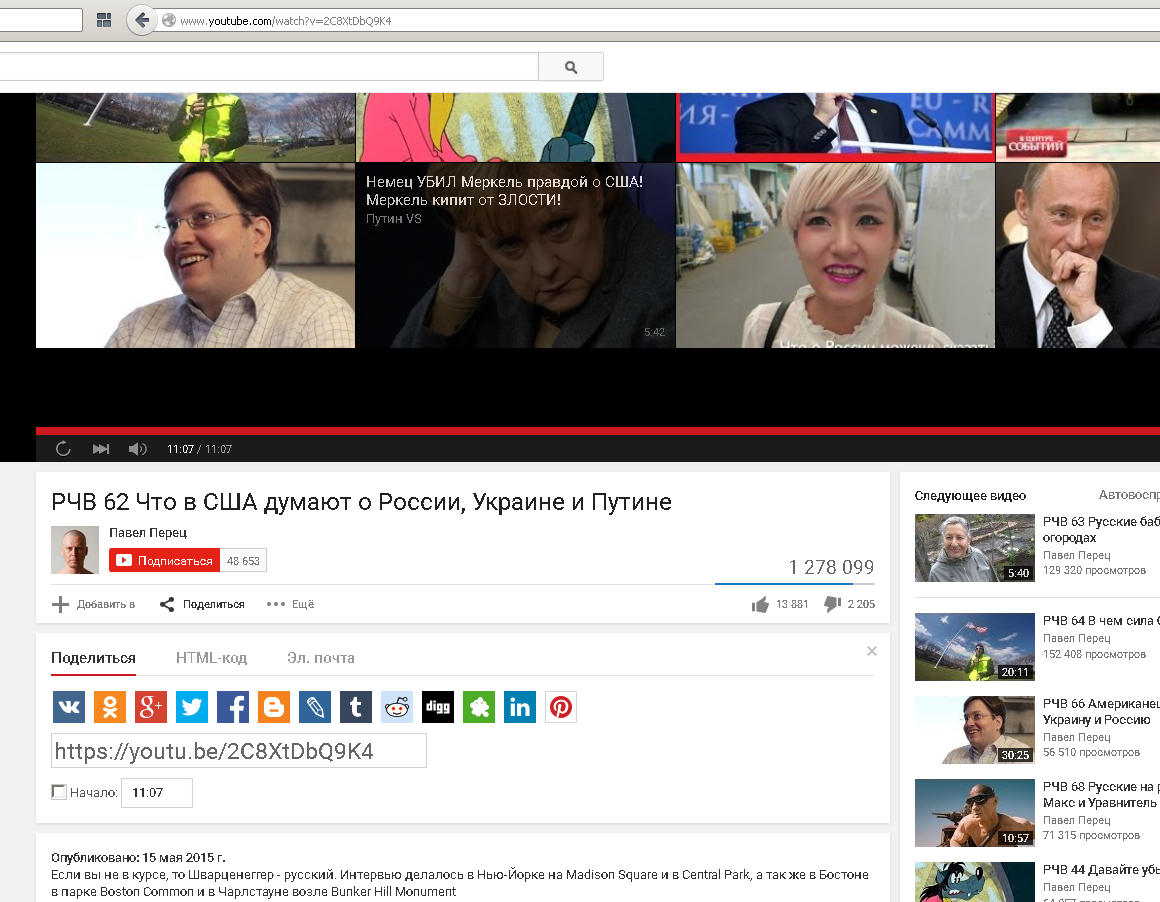The height and width of the screenshot is (902, 1160).
Task: Click the red video progress bar
Action: [598, 431]
